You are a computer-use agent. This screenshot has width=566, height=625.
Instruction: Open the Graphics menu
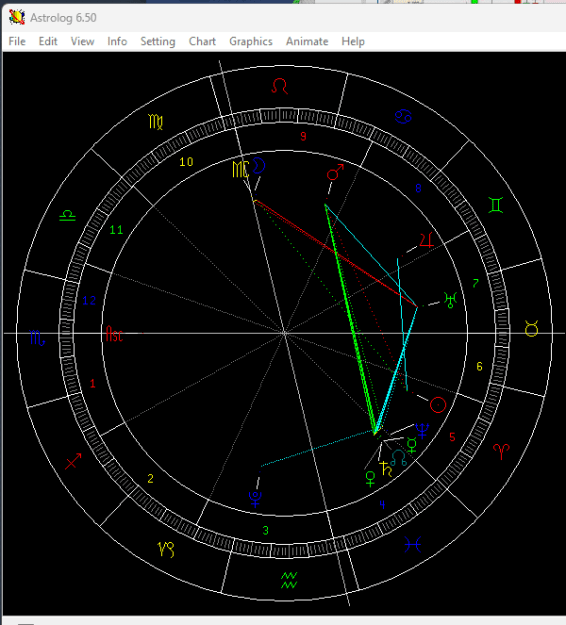(251, 41)
